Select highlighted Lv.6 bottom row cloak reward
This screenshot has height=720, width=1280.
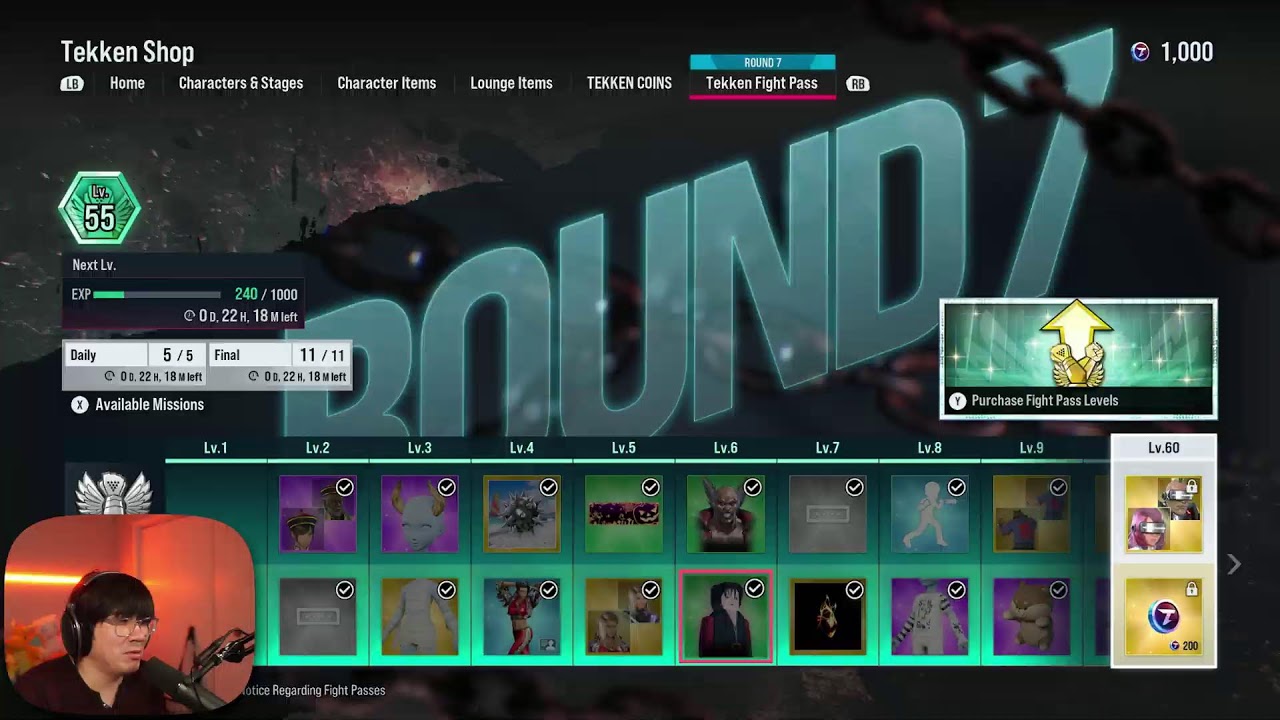point(726,617)
